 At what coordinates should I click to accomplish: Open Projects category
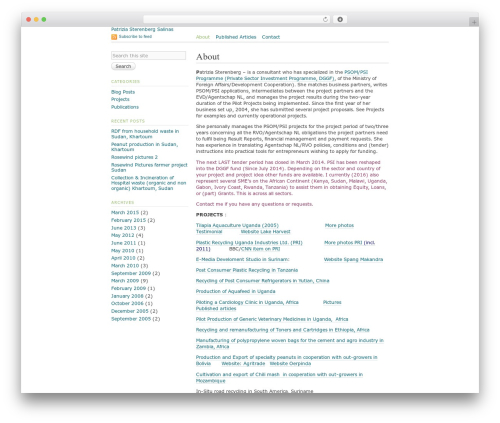[x=120, y=99]
